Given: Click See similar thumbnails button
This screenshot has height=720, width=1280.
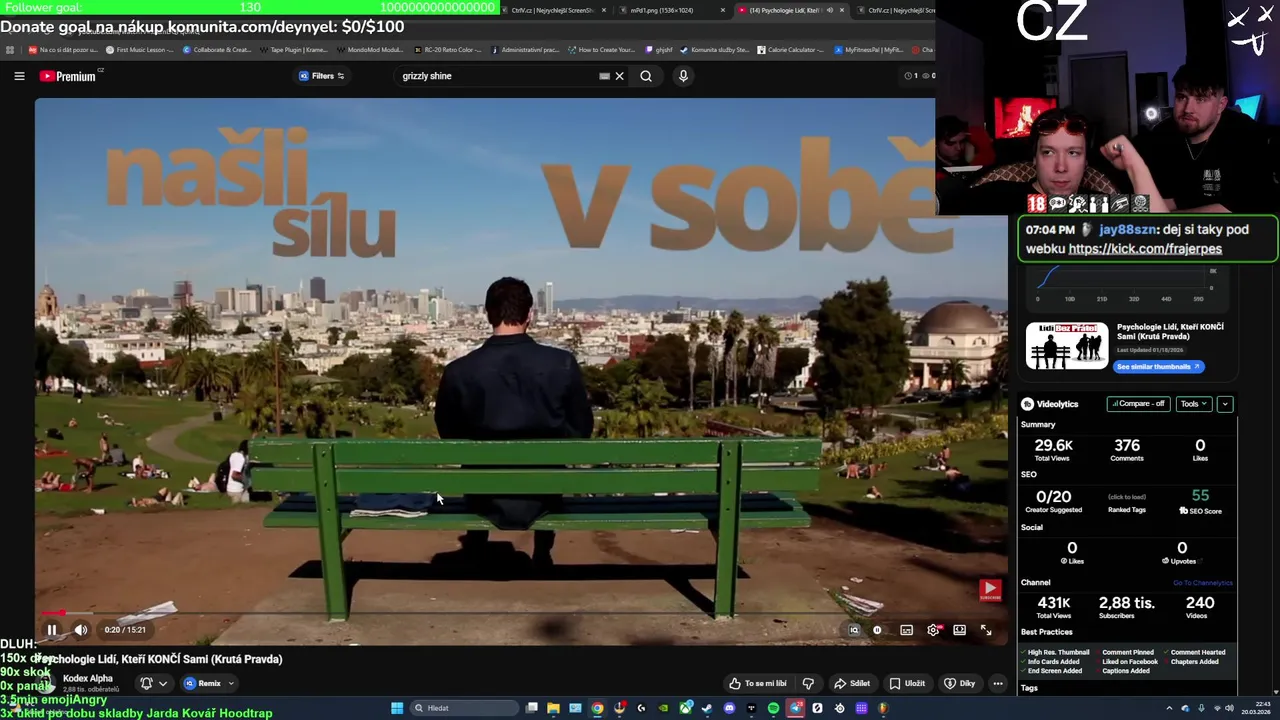Looking at the screenshot, I should pos(1158,367).
